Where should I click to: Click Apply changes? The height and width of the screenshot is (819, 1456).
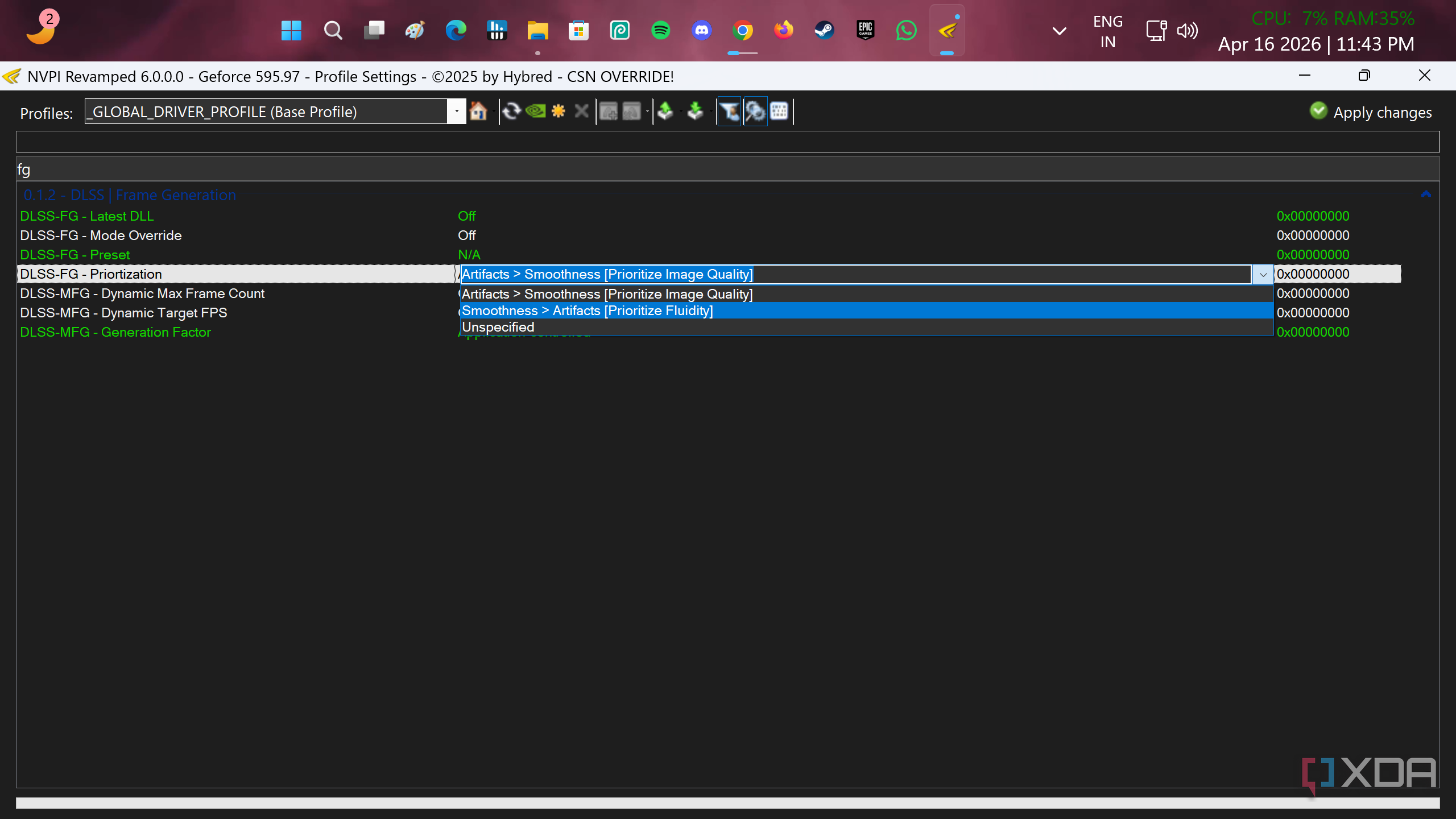tap(1371, 112)
